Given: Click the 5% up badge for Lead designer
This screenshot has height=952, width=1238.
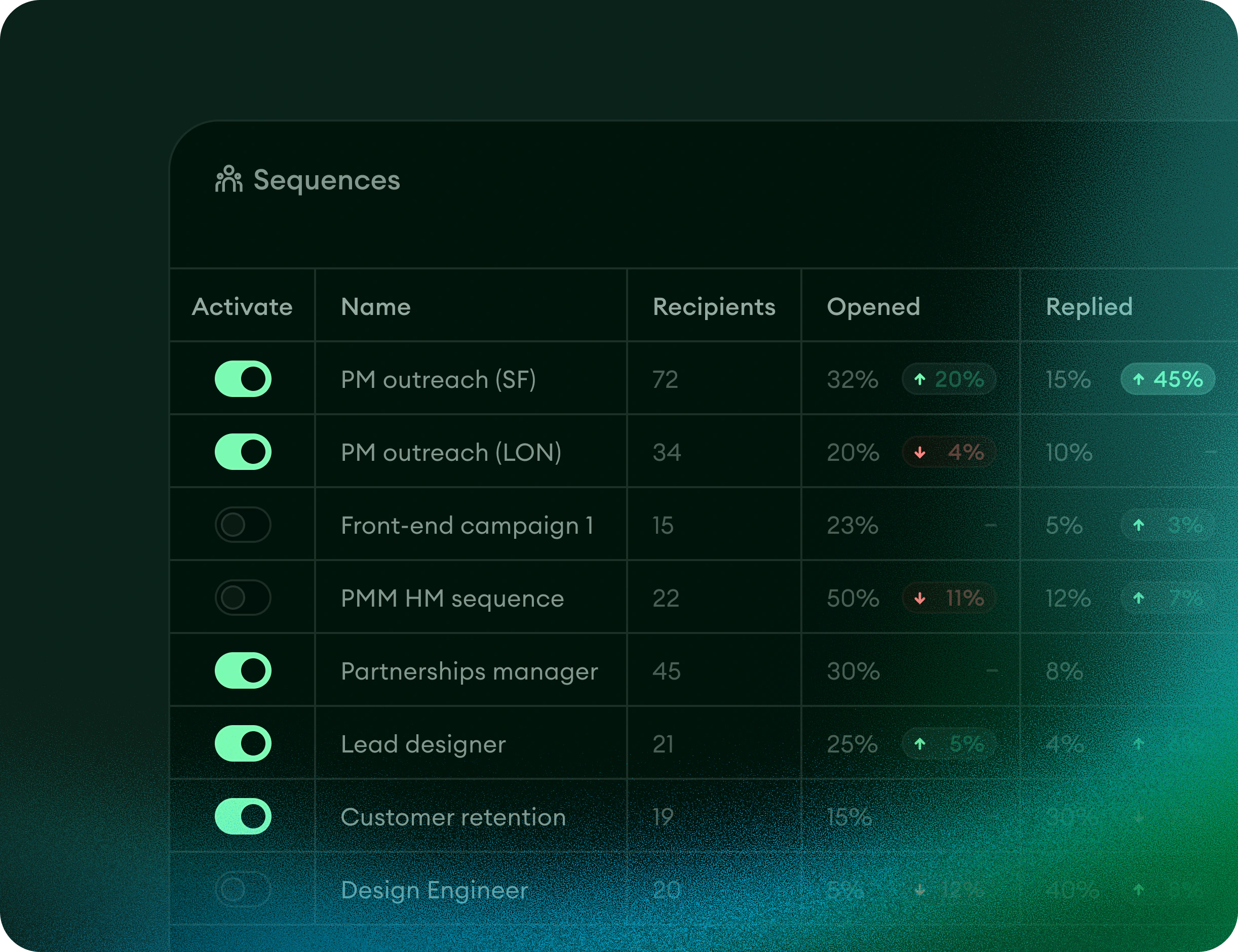Looking at the screenshot, I should point(949,743).
